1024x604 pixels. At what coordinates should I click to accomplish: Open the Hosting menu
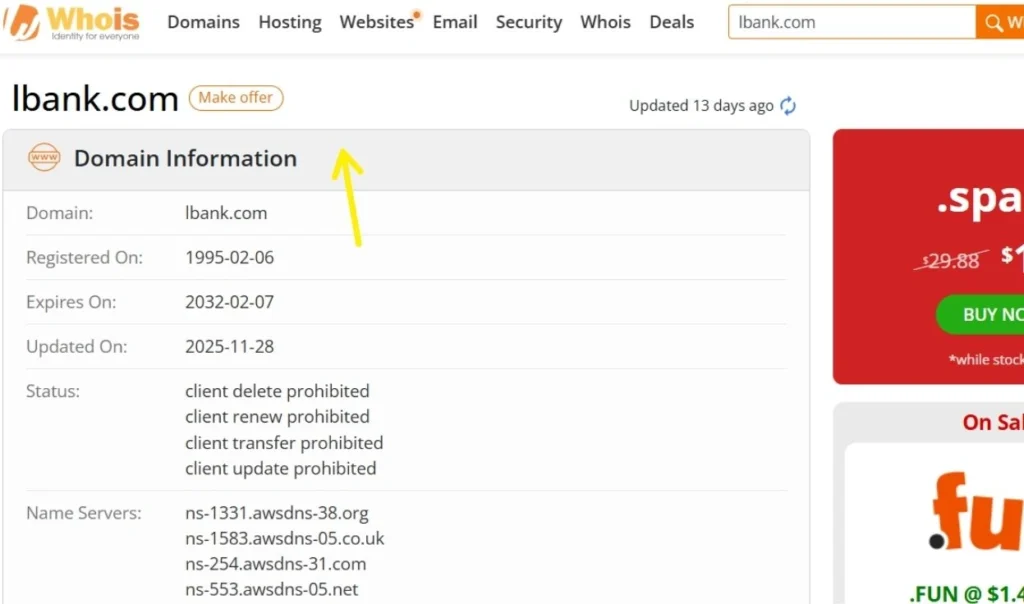pyautogui.click(x=290, y=22)
